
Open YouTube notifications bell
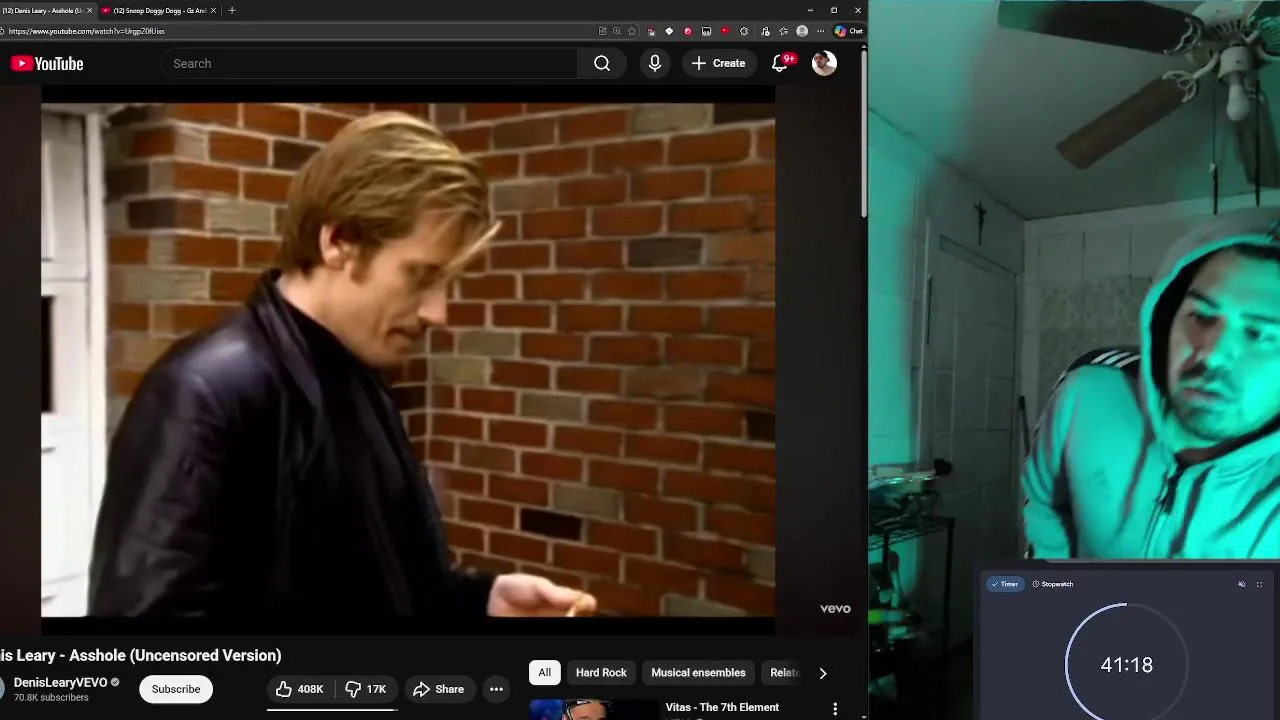780,63
